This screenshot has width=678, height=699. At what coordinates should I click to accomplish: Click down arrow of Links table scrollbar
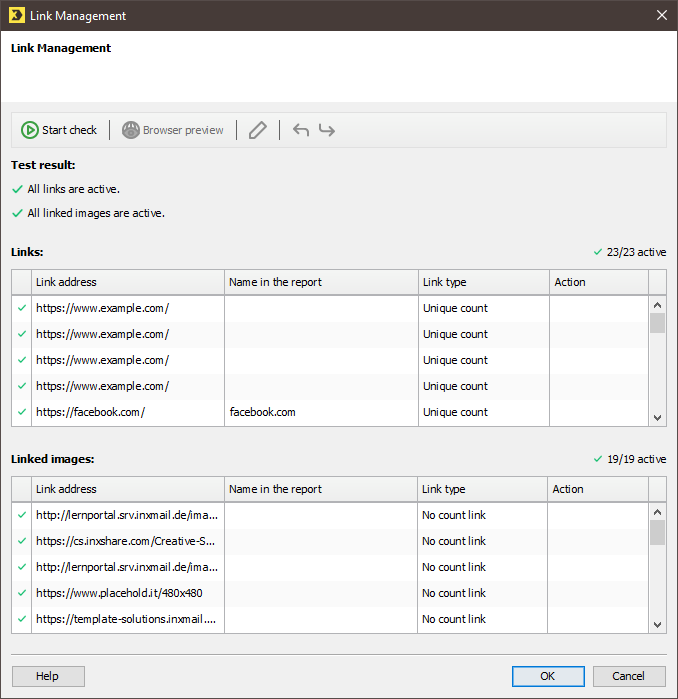tap(657, 418)
